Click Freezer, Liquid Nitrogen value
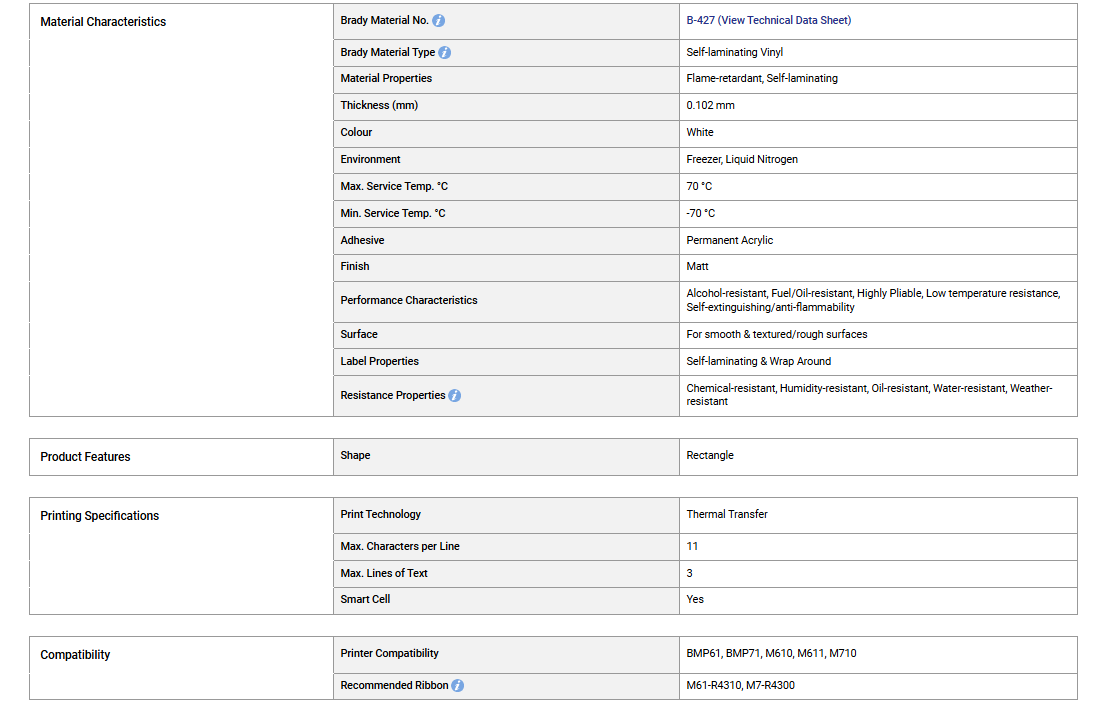Viewport: 1096px width, 710px height. [742, 159]
